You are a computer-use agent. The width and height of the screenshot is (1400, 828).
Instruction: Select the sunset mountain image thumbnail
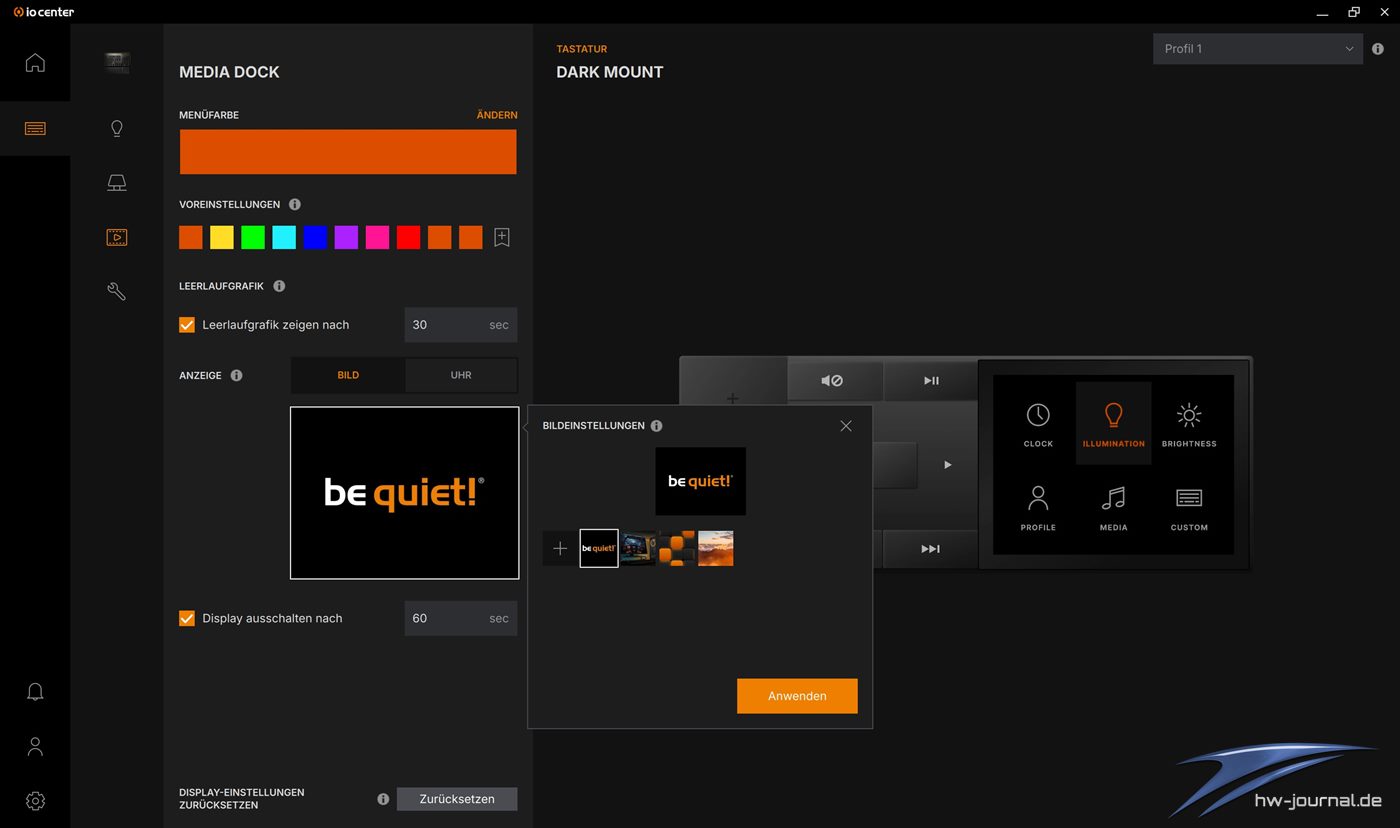coord(716,548)
